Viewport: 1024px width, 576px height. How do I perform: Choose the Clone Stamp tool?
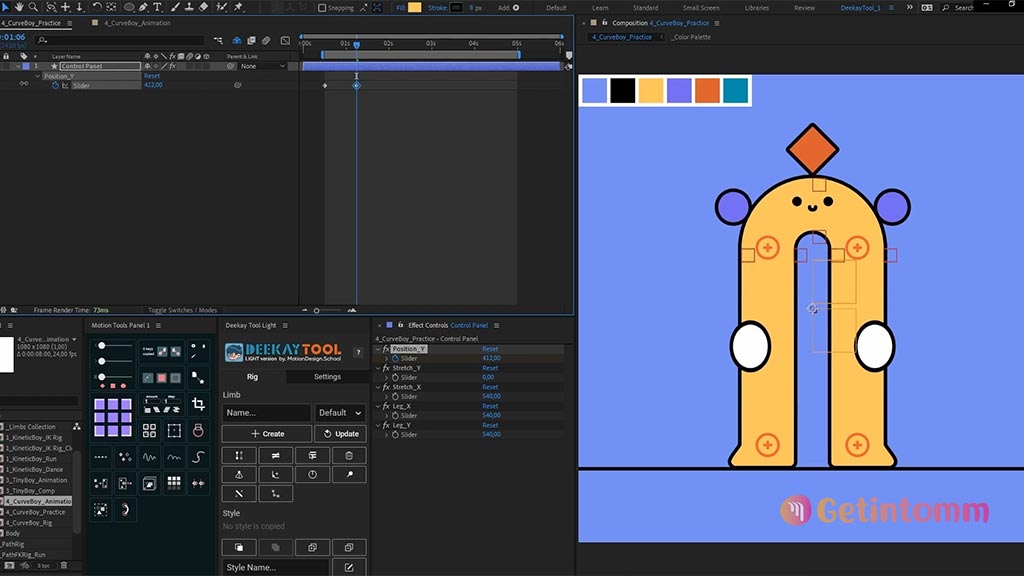click(x=189, y=7)
